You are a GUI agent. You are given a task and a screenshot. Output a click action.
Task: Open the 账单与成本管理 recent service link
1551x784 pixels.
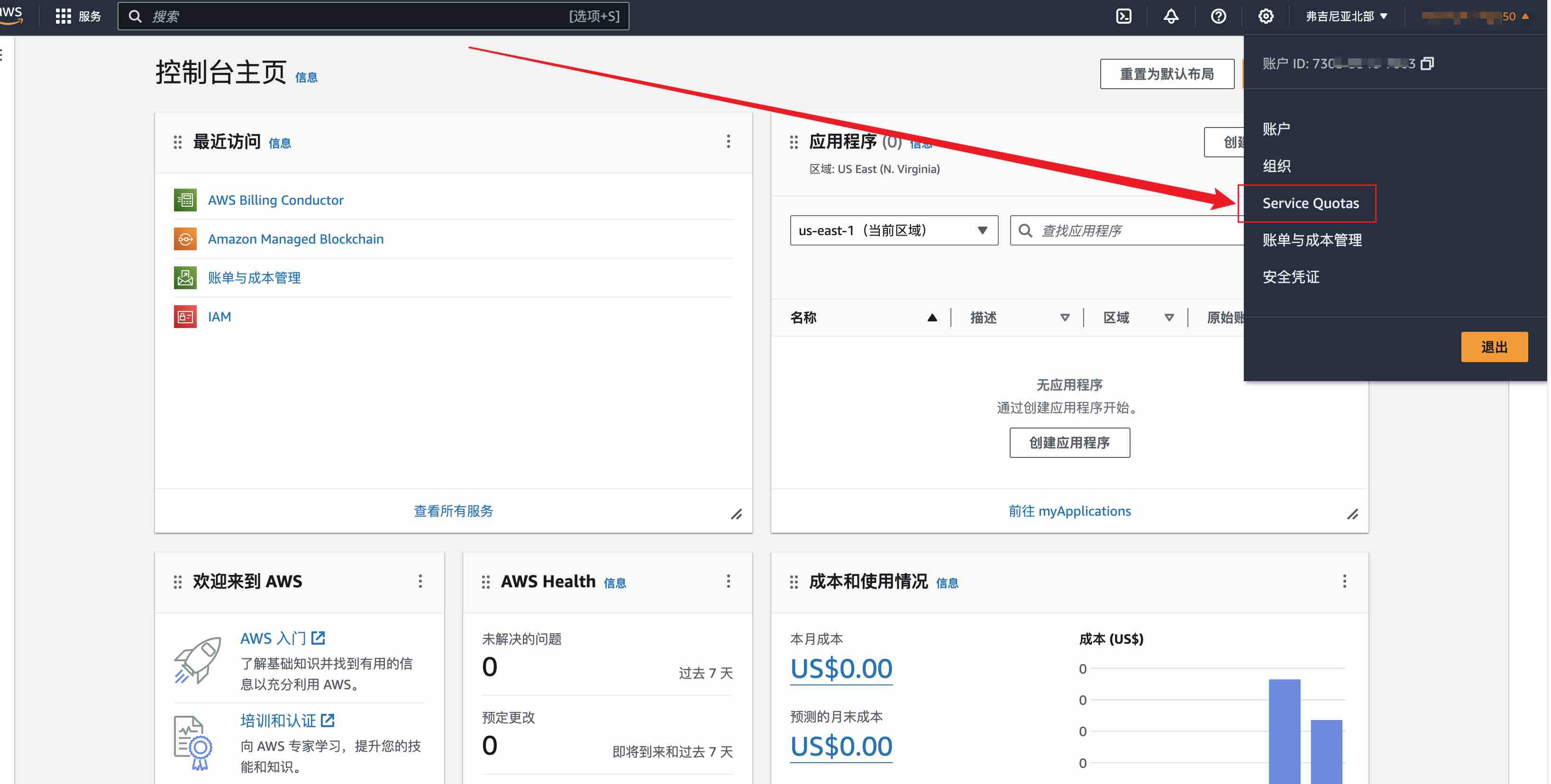(254, 278)
